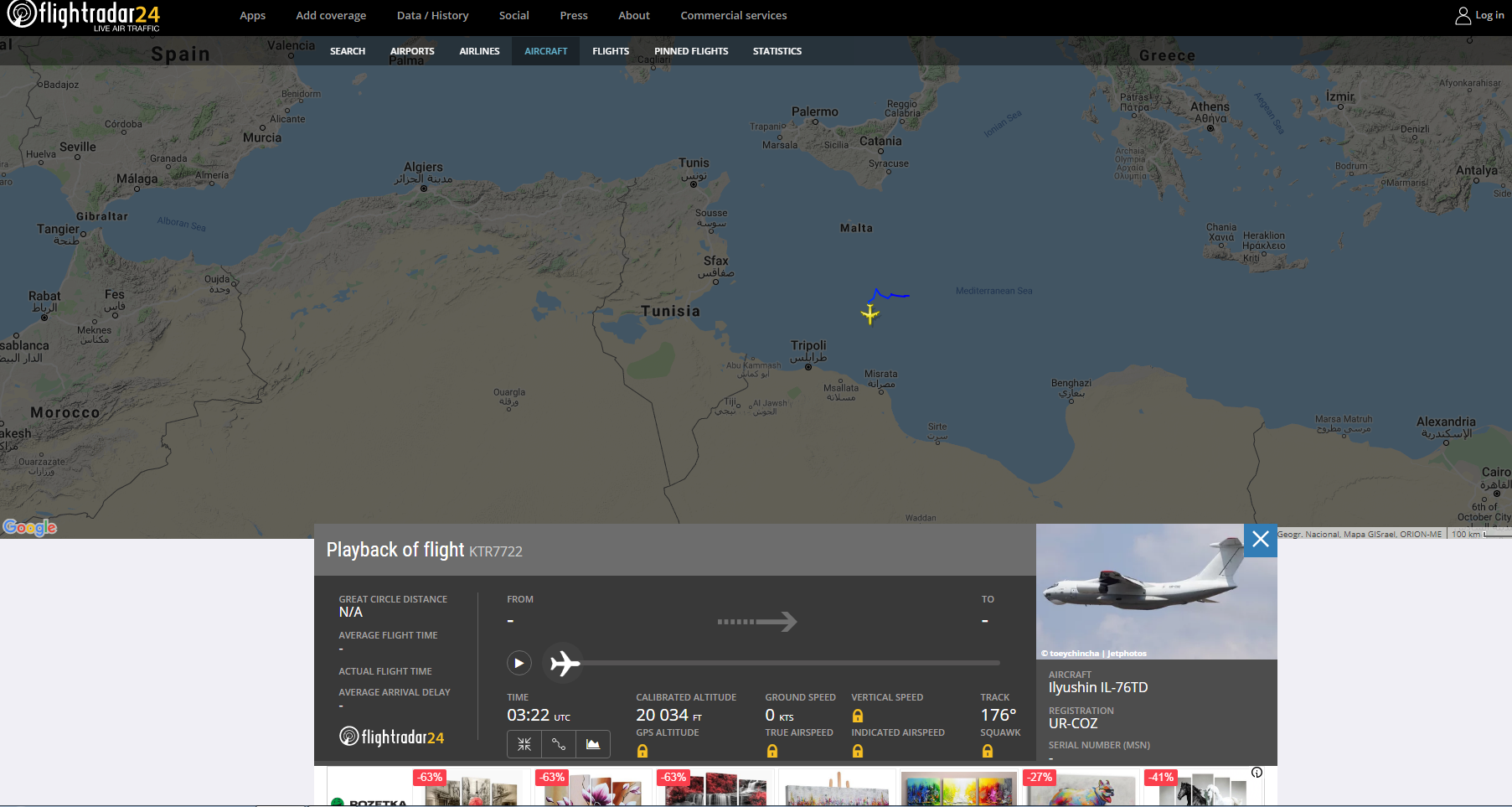Click the center-on-aircraft icon button
Viewport: 1512px width, 807px height.
click(524, 744)
